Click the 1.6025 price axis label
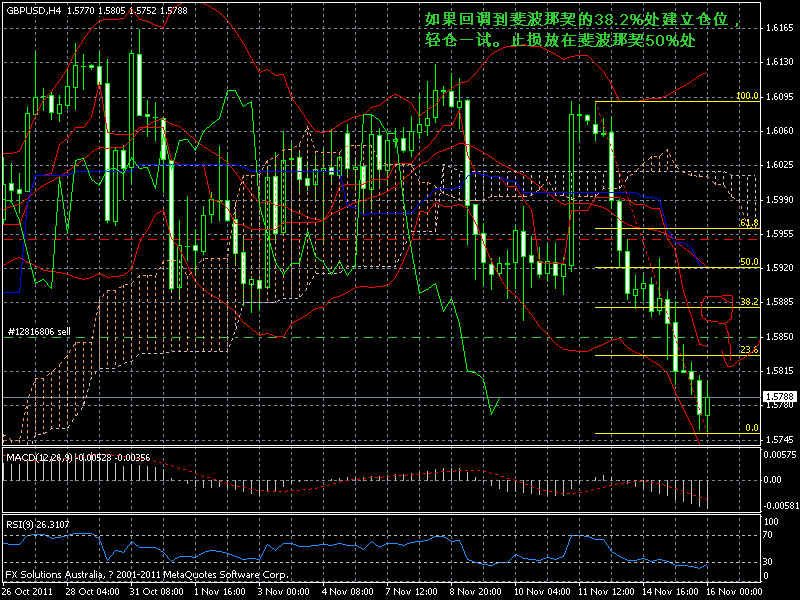This screenshot has height=600, width=800. pyautogui.click(x=780, y=165)
